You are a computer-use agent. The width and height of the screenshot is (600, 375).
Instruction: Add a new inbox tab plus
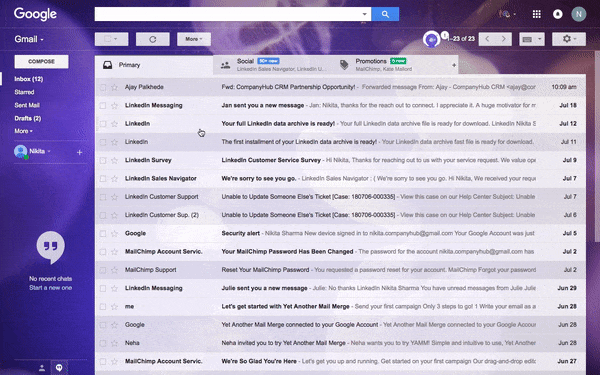[x=454, y=65]
